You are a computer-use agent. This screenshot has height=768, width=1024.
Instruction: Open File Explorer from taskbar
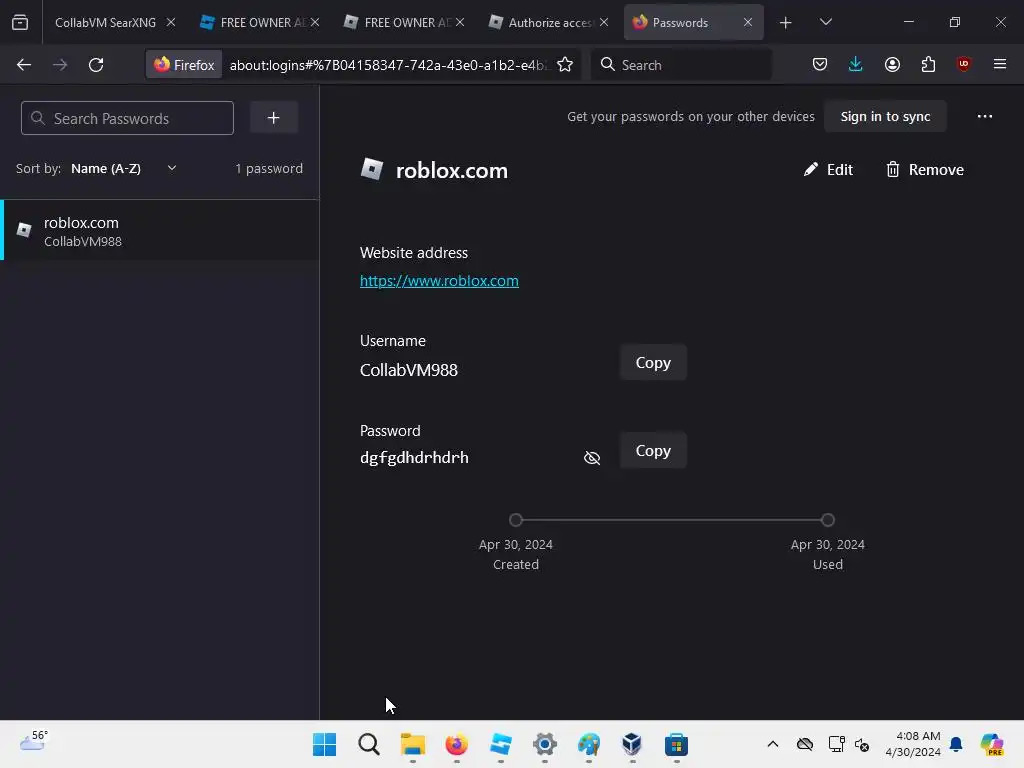tap(413, 744)
